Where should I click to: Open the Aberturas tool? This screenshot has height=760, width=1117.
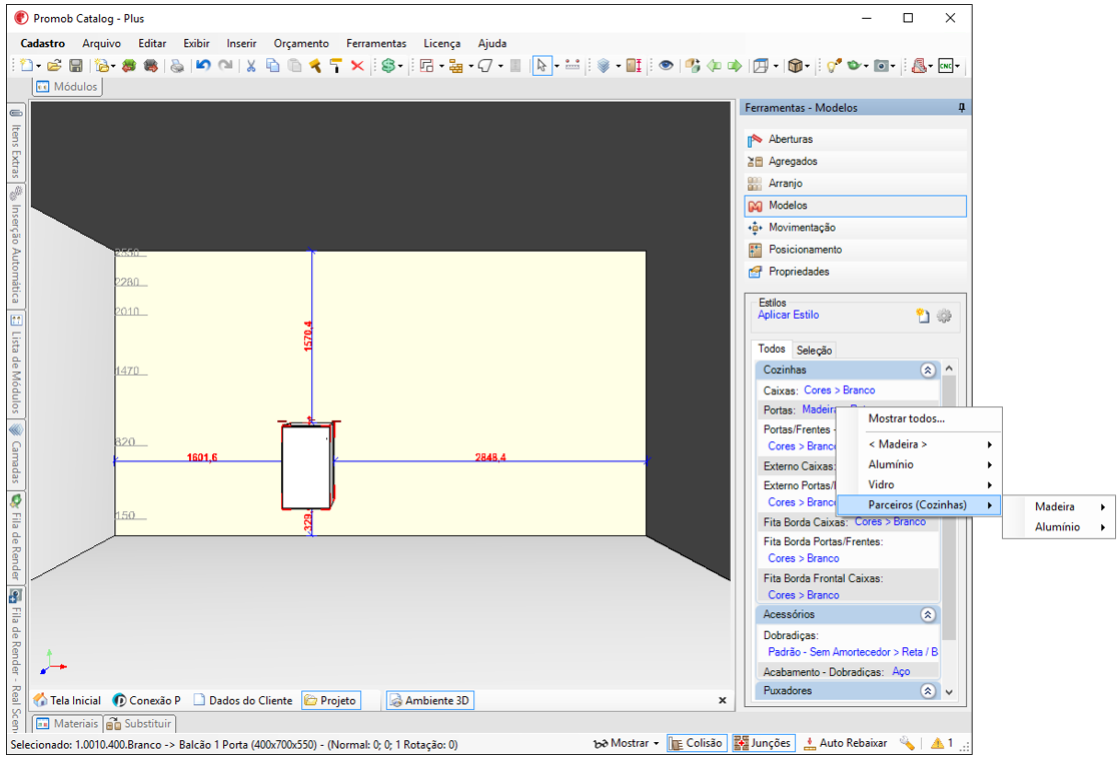(x=856, y=140)
